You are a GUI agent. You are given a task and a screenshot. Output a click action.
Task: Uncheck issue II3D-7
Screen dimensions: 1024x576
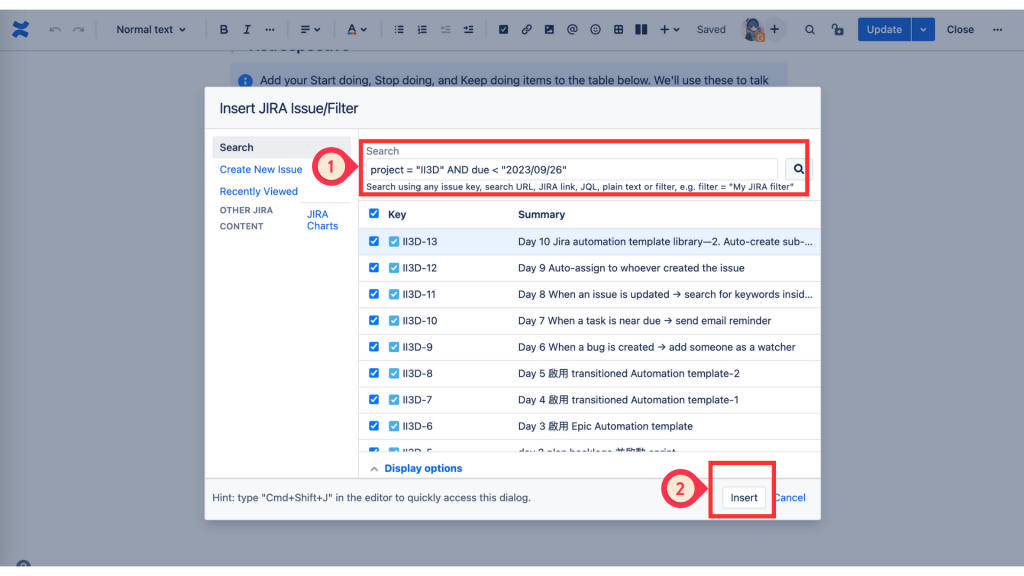click(374, 399)
